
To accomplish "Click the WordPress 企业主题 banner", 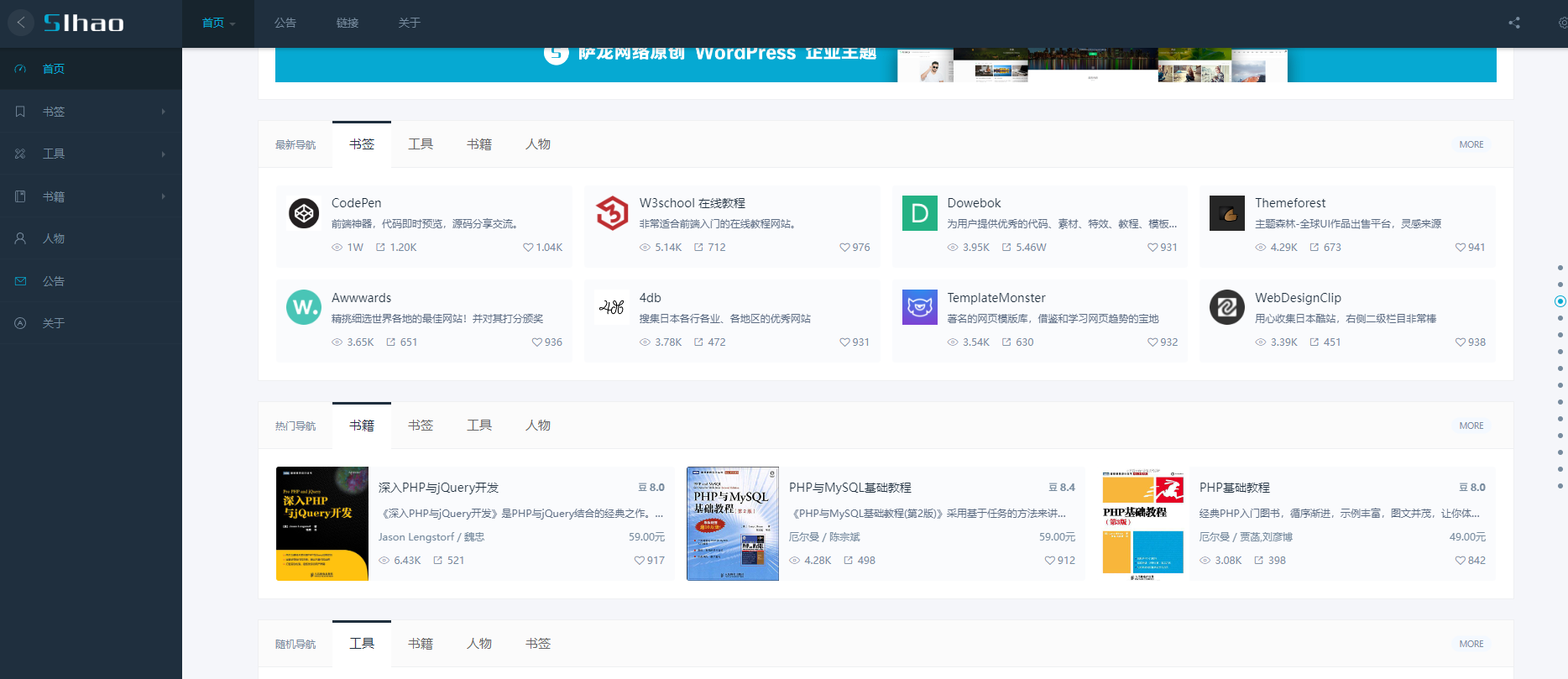I will tap(886, 65).
